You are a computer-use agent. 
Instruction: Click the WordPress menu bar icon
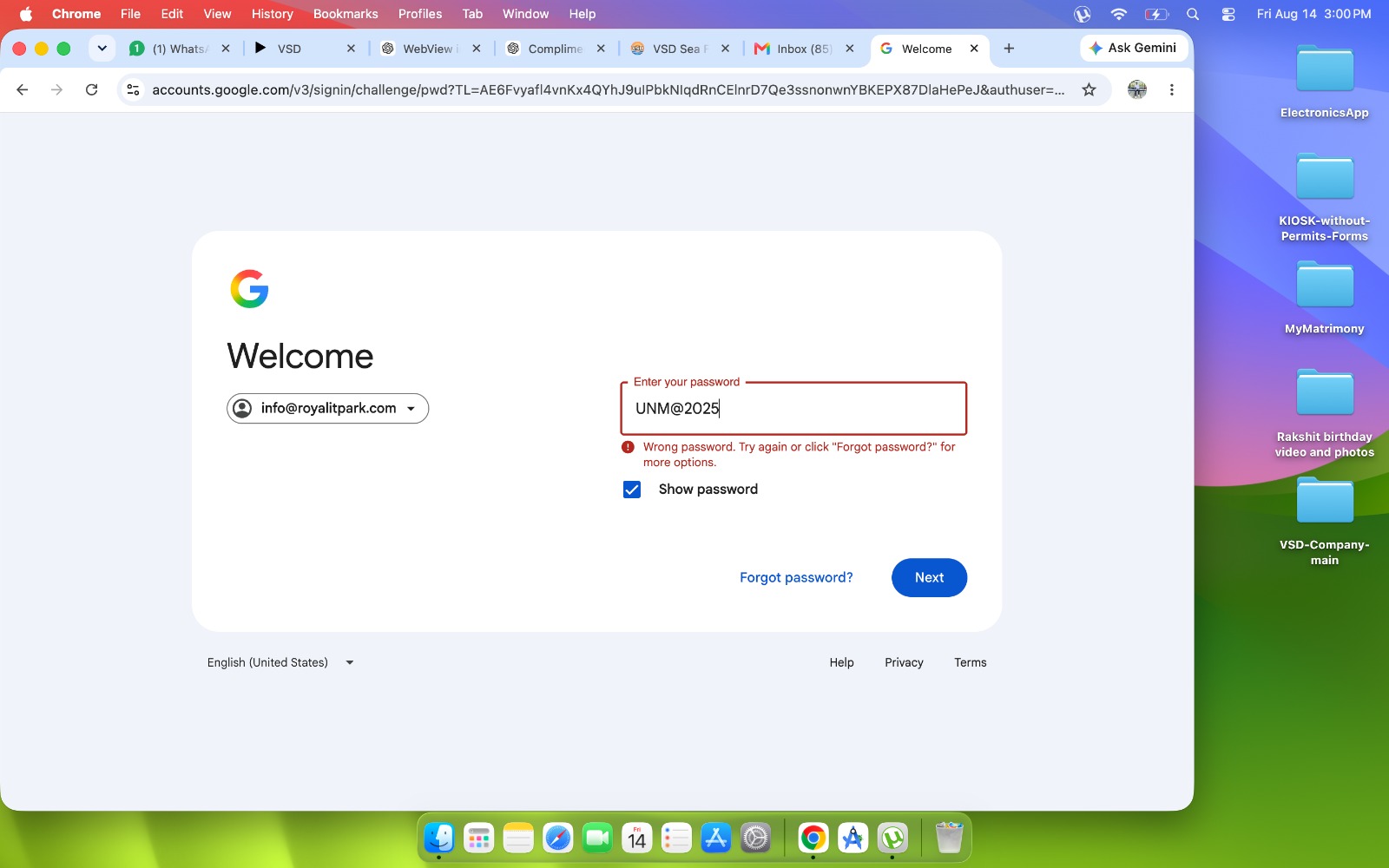tap(1082, 14)
